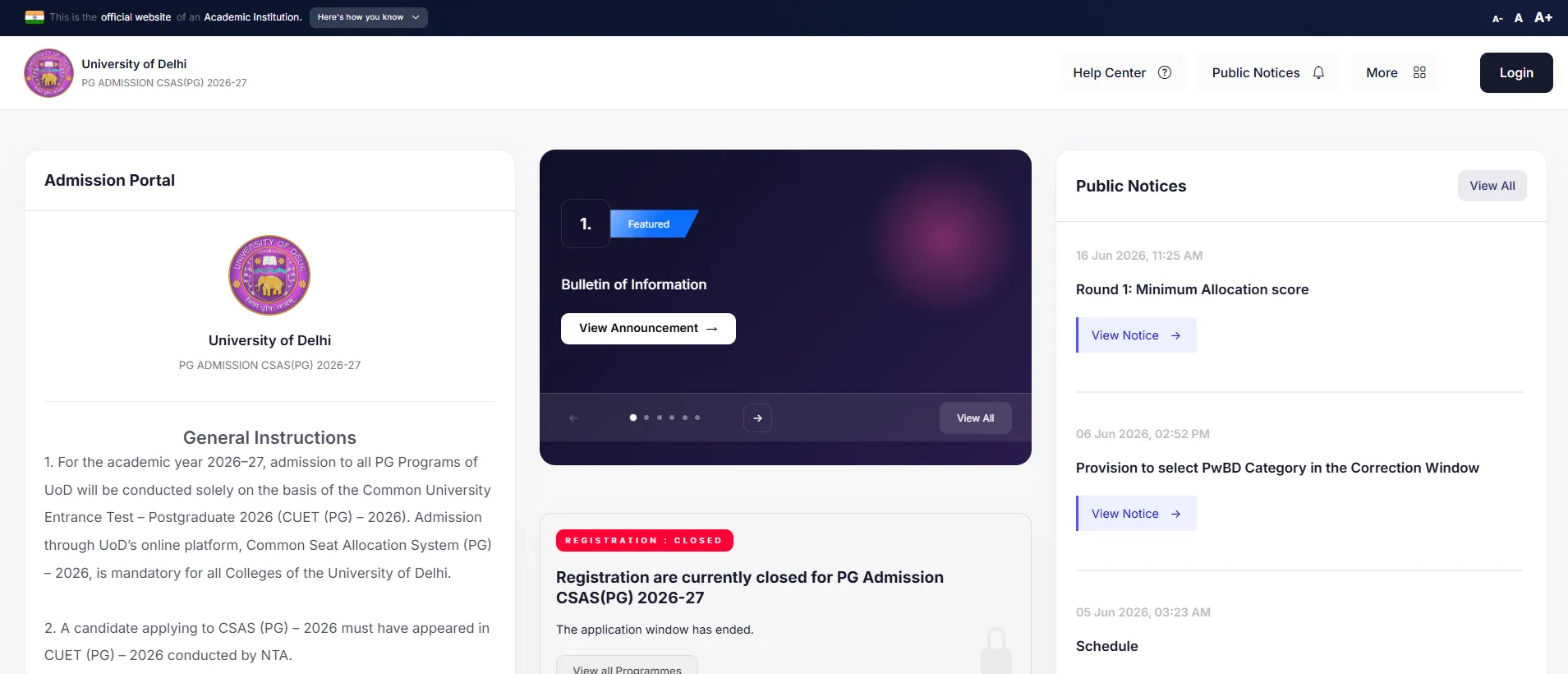Open View Notice for PwBD Category Correction Window

1136,514
